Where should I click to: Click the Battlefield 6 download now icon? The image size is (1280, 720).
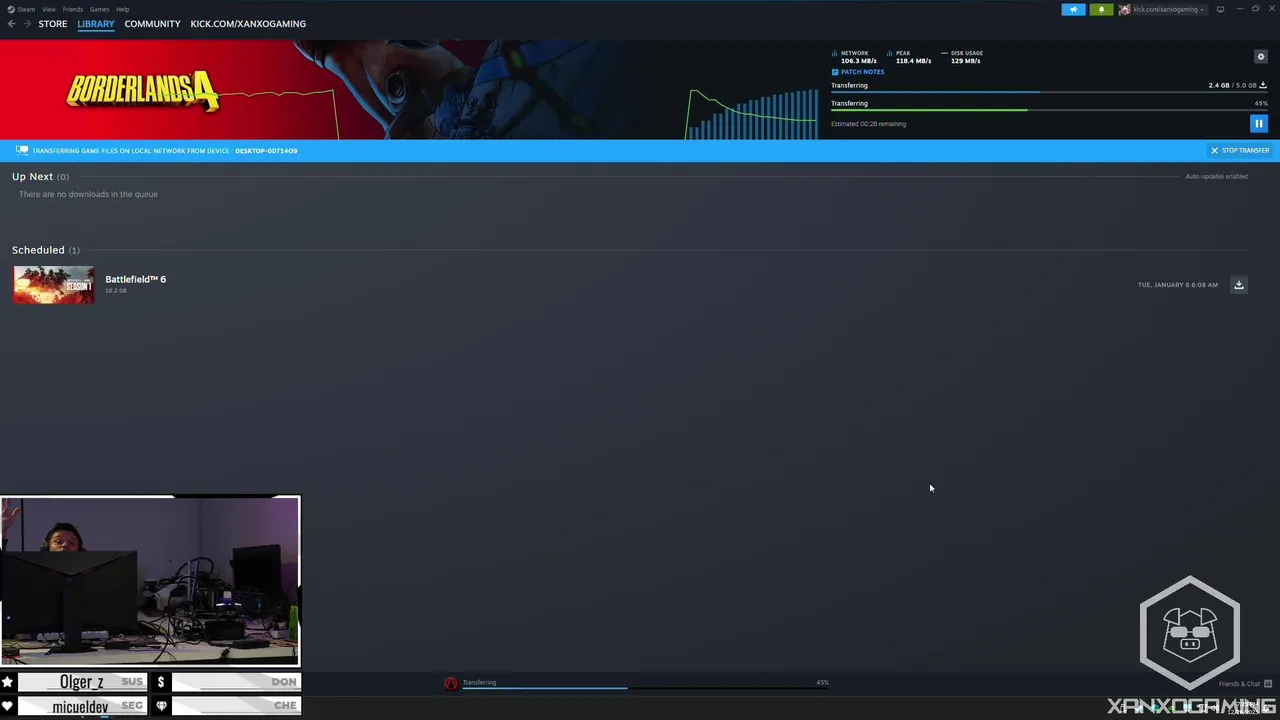click(1238, 285)
